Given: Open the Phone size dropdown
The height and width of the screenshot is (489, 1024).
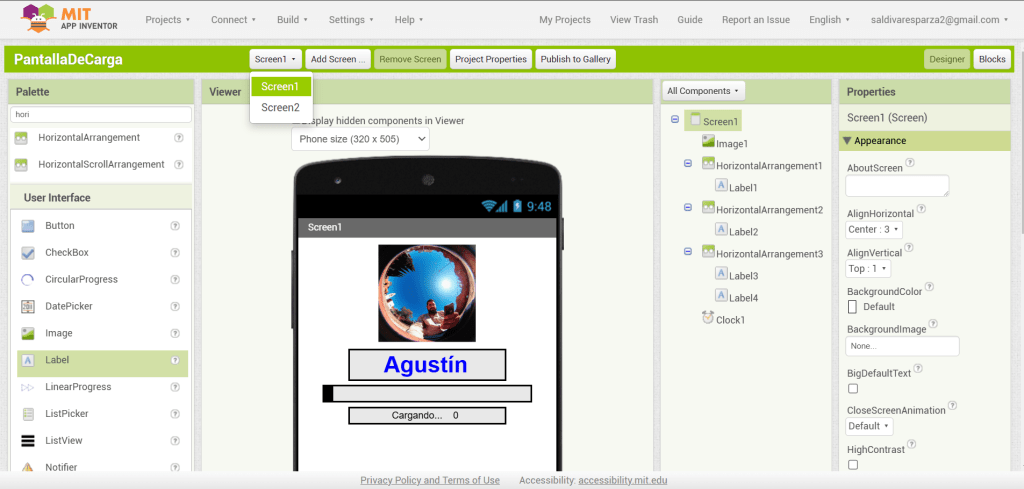Looking at the screenshot, I should point(360,139).
